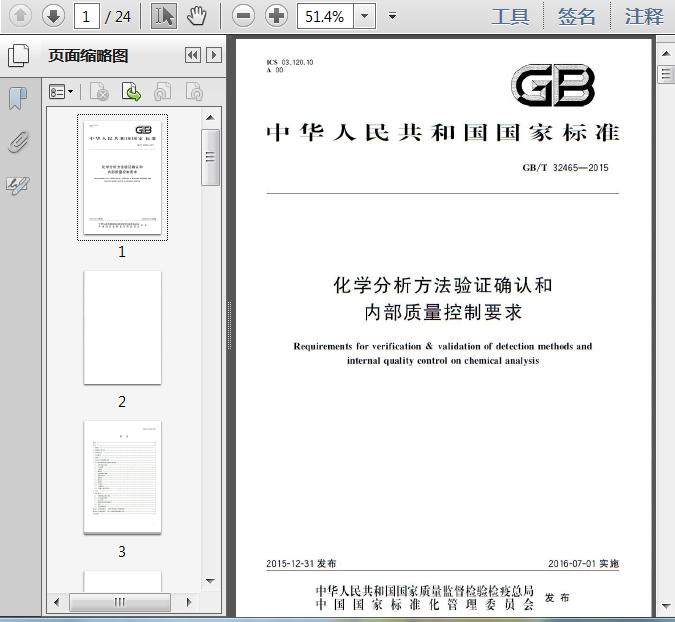Zoom in with the plus button

276,16
